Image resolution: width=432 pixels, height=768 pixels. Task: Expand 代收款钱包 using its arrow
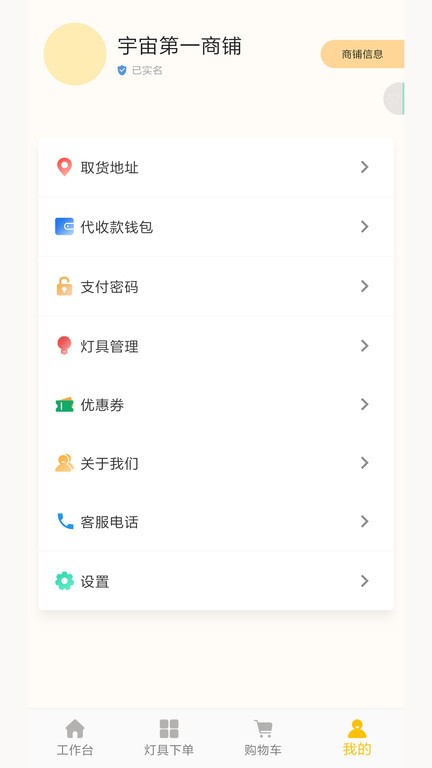(364, 226)
